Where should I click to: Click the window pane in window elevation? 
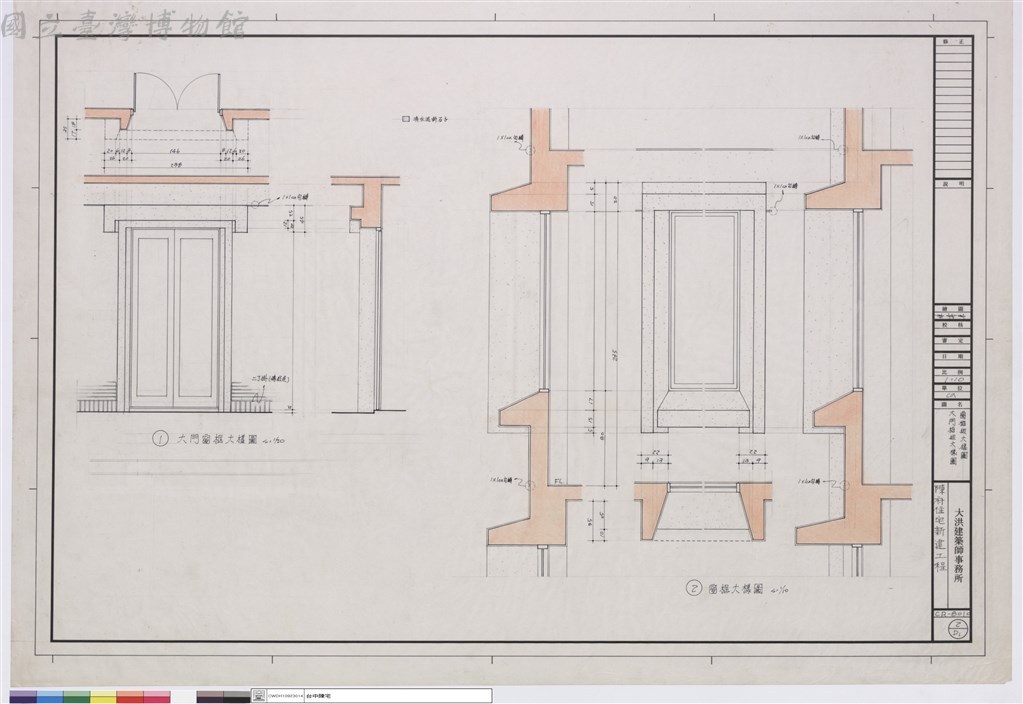click(704, 299)
